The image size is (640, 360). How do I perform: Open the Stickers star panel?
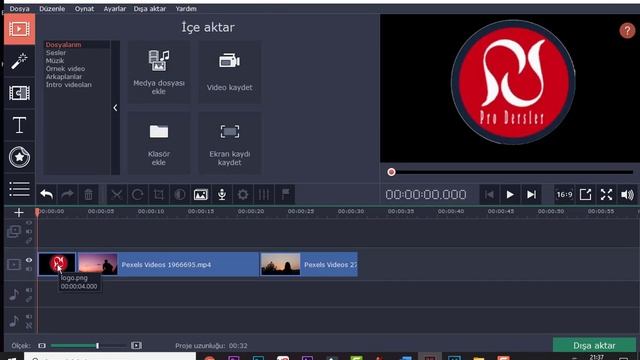19,157
